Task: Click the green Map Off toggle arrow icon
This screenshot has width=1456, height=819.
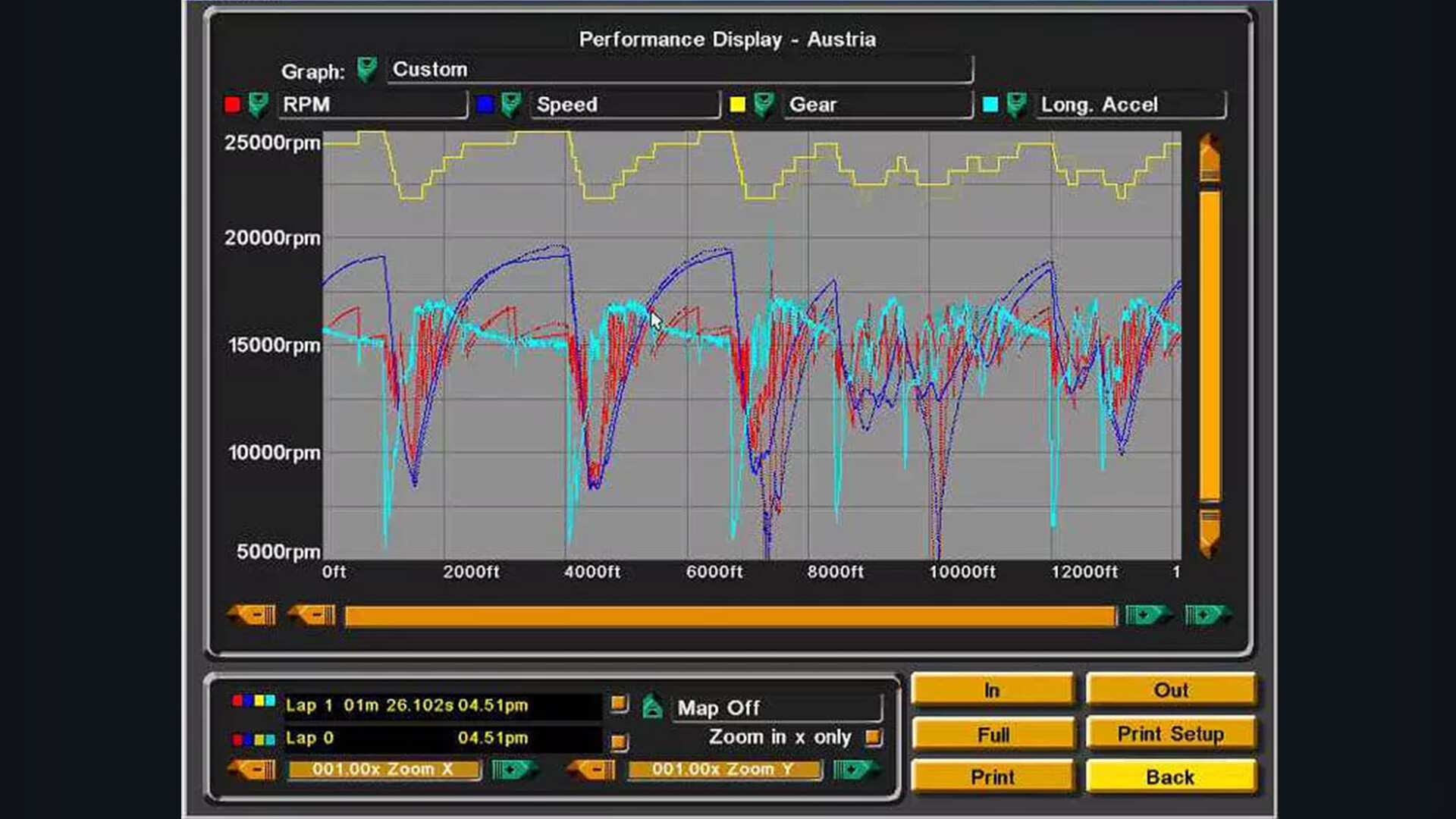Action: pos(652,707)
